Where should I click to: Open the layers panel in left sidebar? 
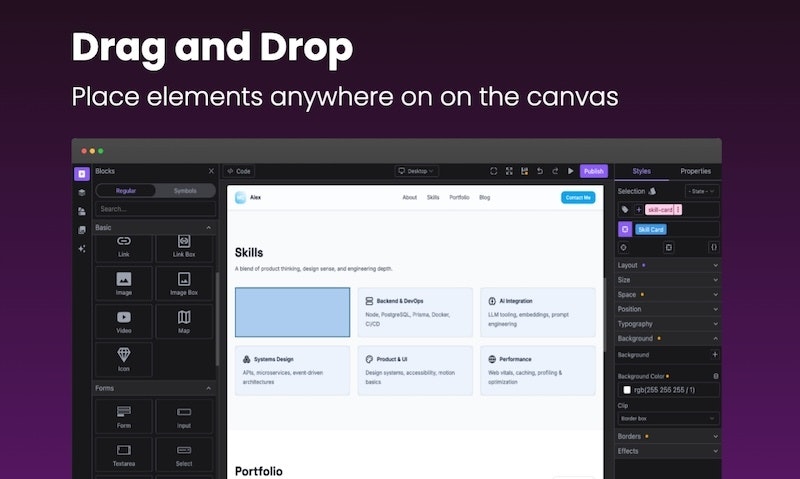tap(81, 192)
